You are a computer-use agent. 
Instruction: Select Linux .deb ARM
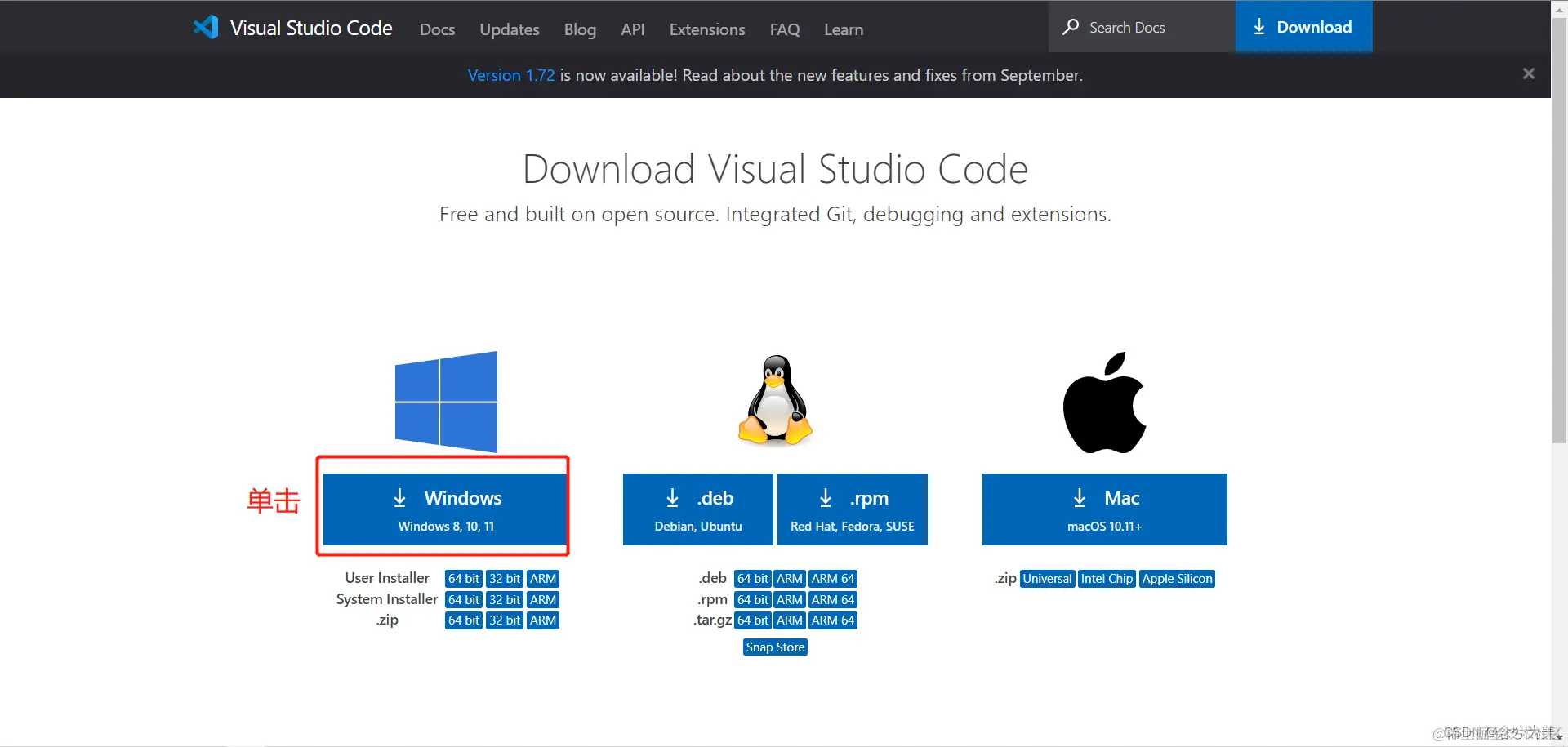point(790,579)
